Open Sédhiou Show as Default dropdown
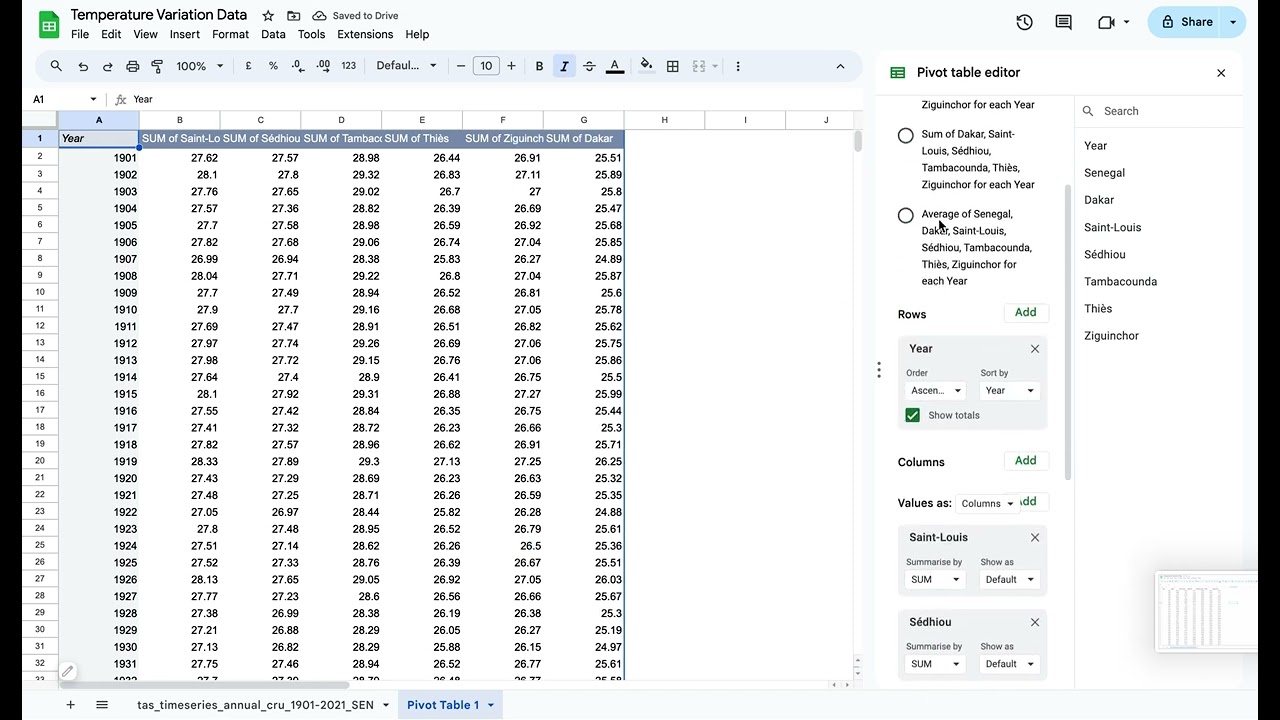1280x720 pixels. pos(1010,664)
